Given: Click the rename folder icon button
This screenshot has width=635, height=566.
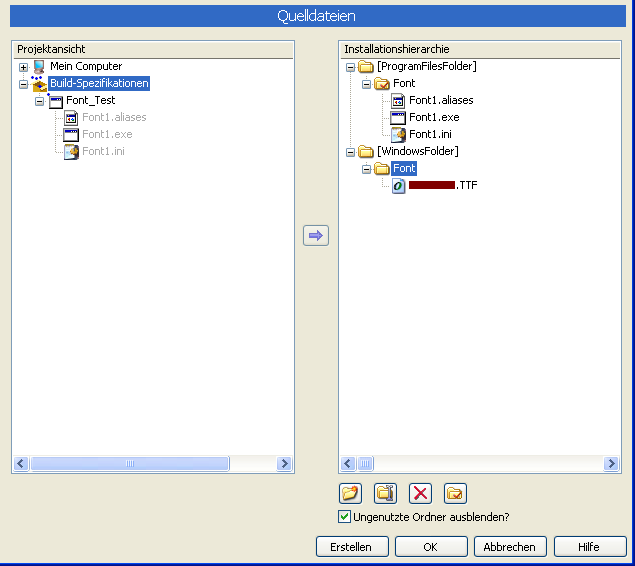Looking at the screenshot, I should point(385,493).
